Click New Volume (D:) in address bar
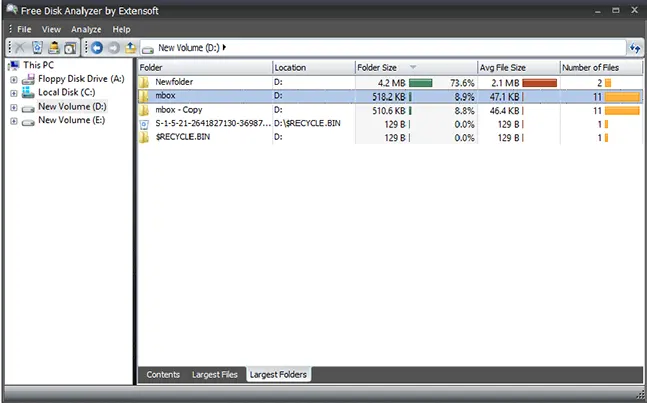 [189, 48]
